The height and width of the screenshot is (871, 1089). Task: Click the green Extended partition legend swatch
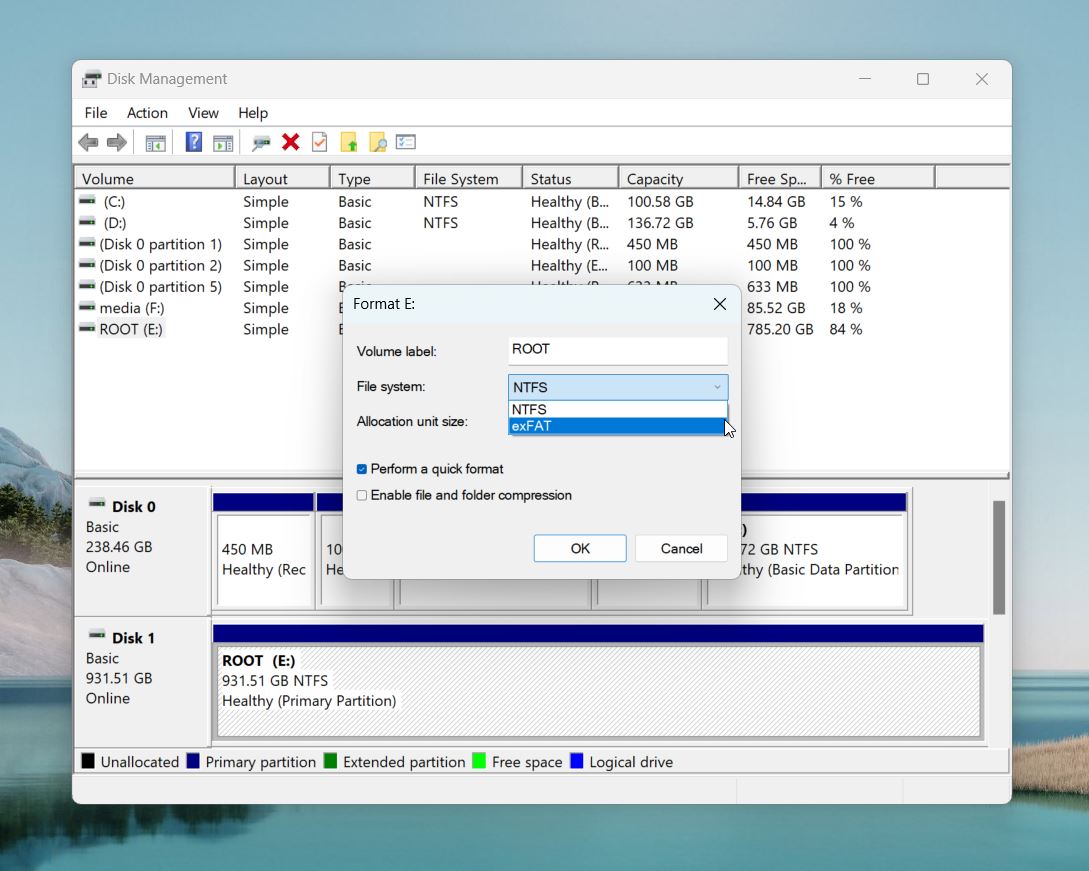pyautogui.click(x=331, y=761)
